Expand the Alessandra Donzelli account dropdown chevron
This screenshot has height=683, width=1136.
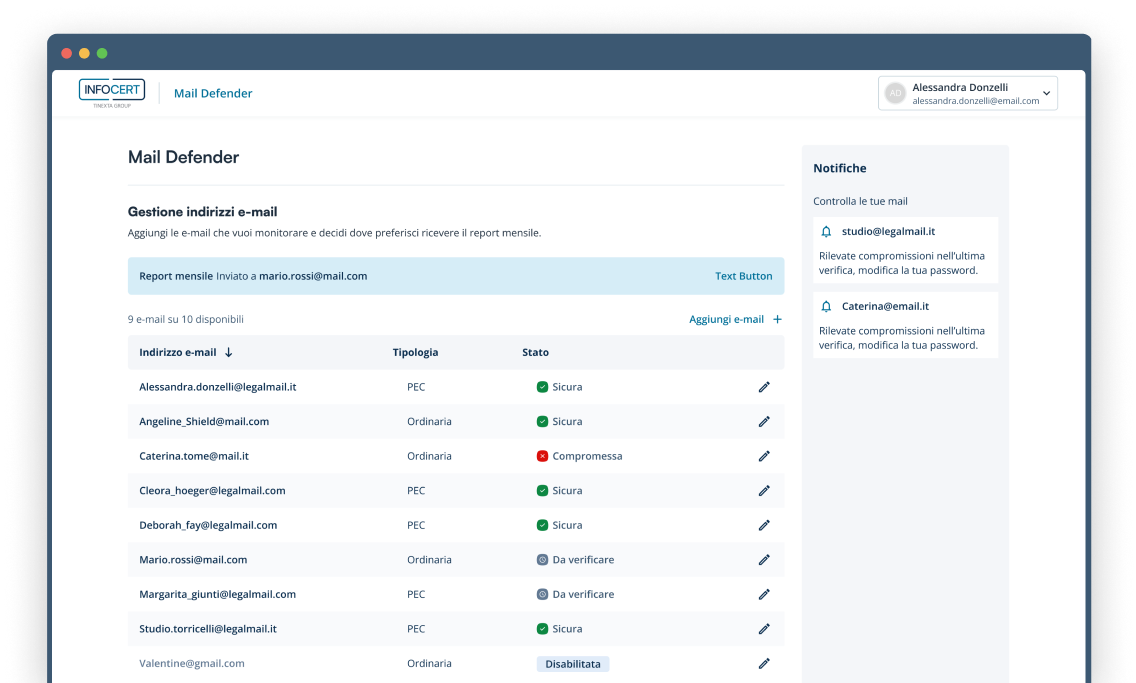click(1046, 93)
